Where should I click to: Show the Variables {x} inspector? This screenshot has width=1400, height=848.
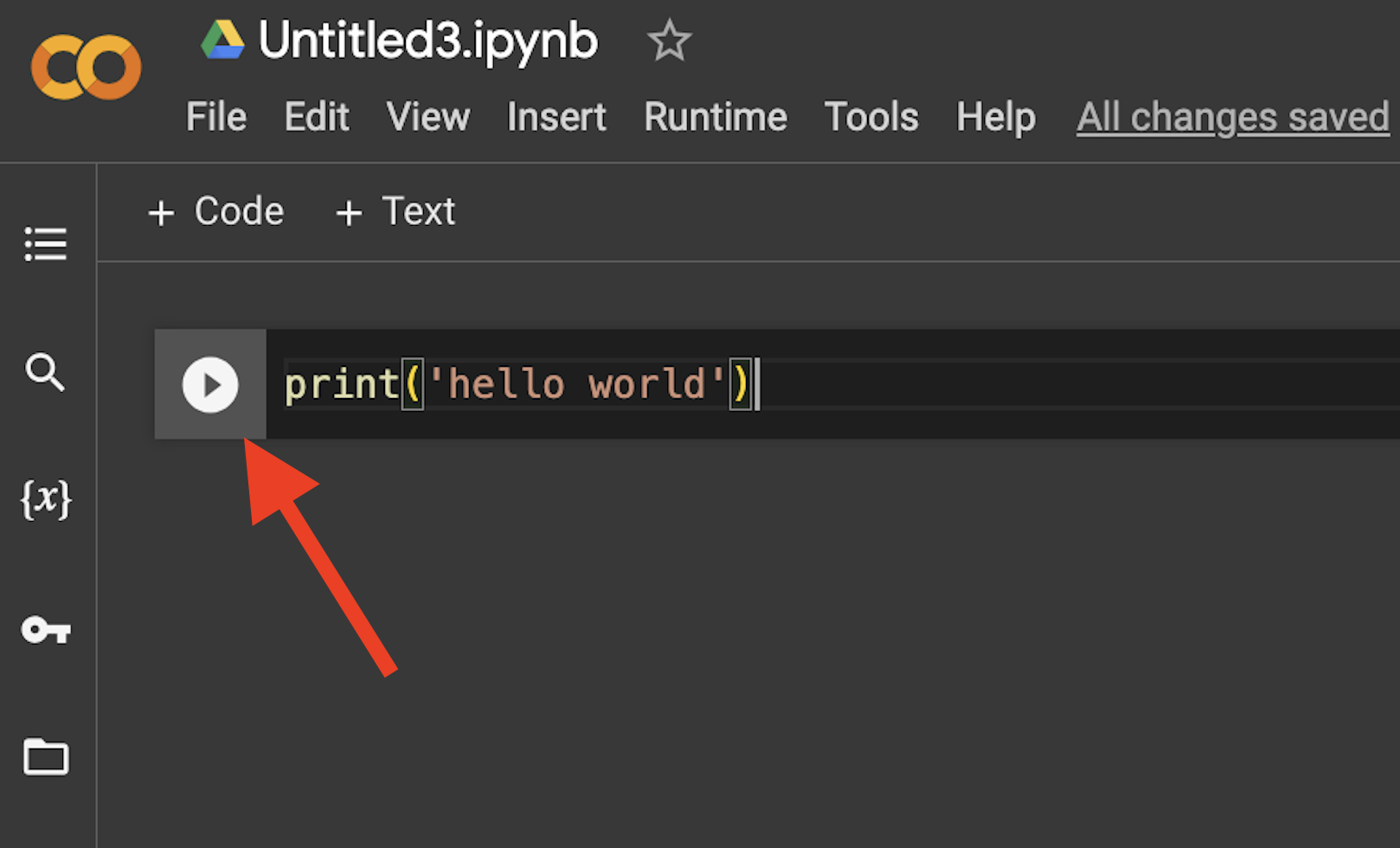click(x=46, y=499)
